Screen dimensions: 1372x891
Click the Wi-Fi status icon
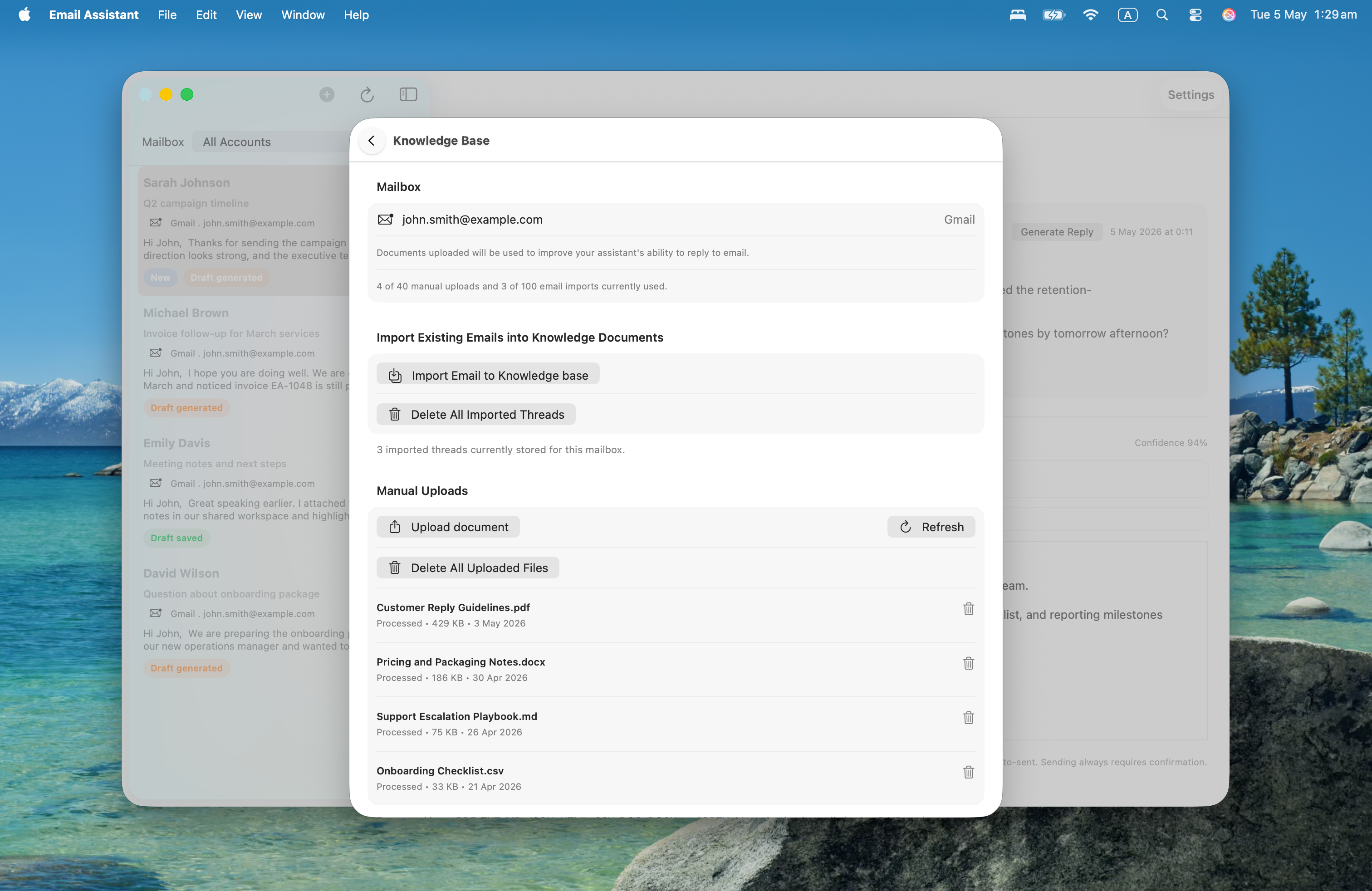(x=1090, y=15)
